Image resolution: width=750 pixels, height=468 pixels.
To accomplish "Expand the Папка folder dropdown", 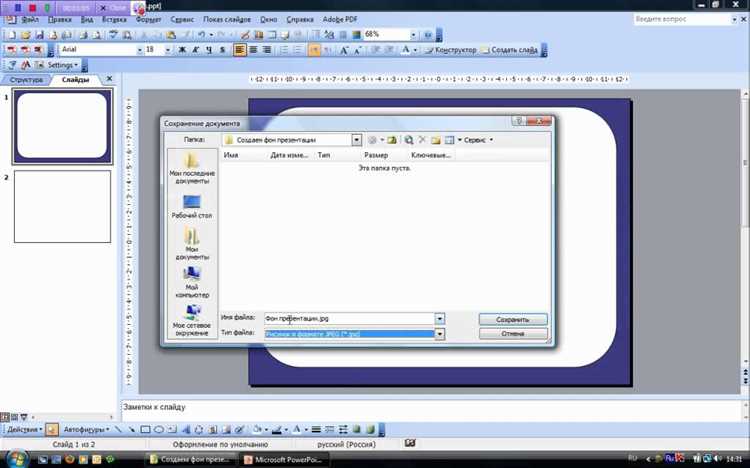I will tap(356, 140).
